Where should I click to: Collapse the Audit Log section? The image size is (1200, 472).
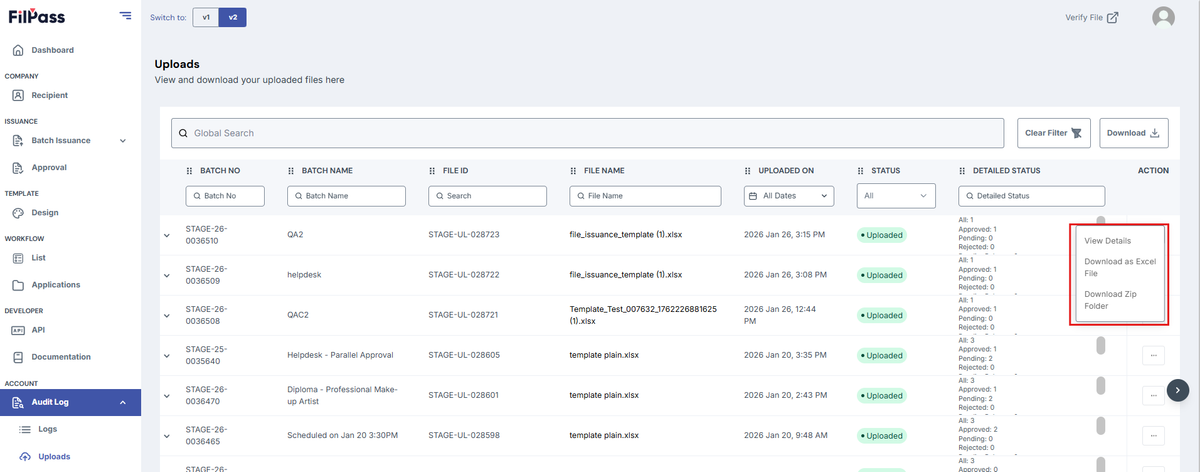(x=123, y=403)
